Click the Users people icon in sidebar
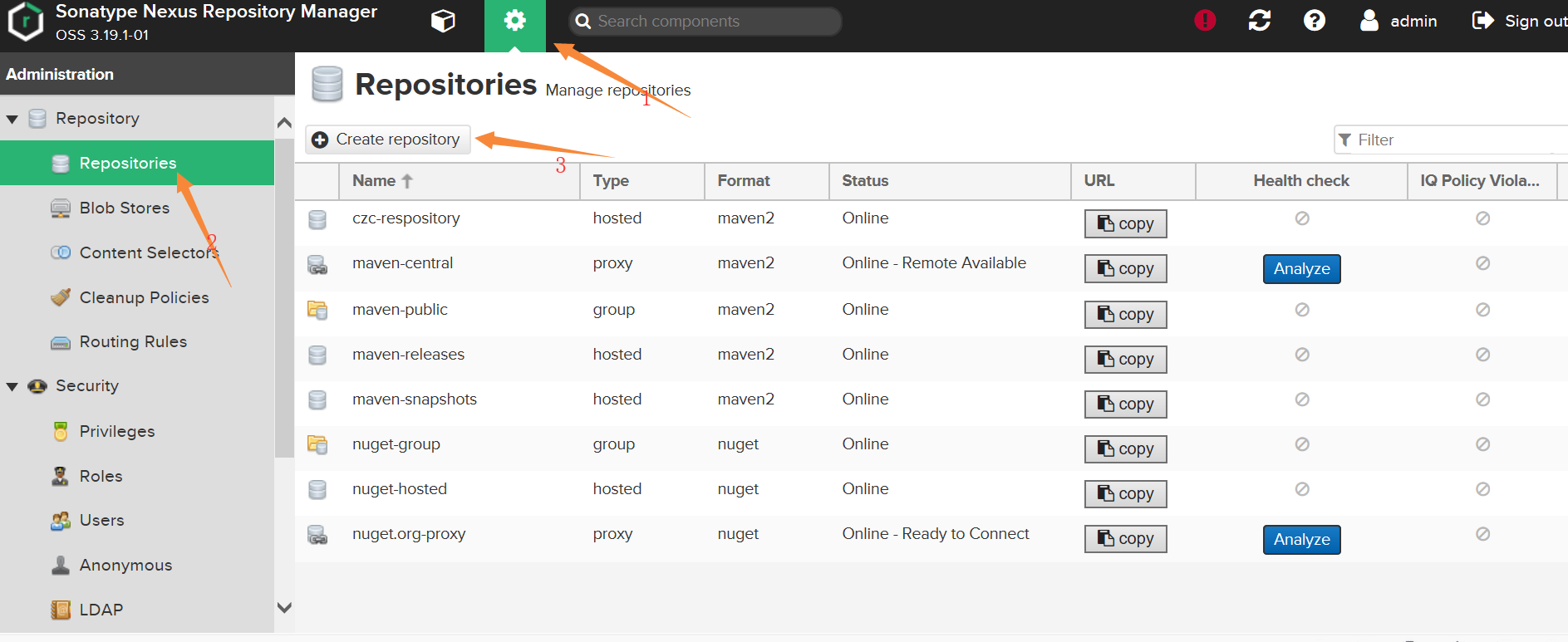 [61, 521]
